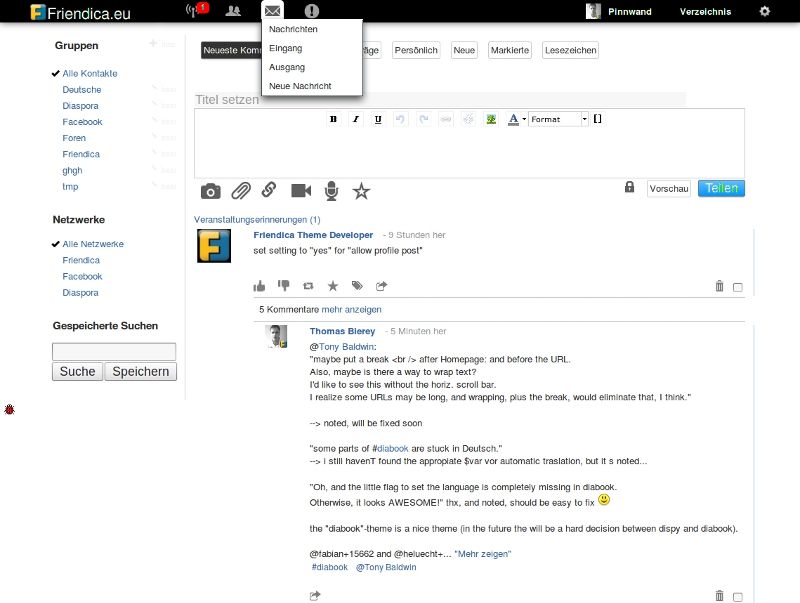This screenshot has width=800, height=603.
Task: Insert code brackets in editor
Action: pyautogui.click(x=597, y=119)
